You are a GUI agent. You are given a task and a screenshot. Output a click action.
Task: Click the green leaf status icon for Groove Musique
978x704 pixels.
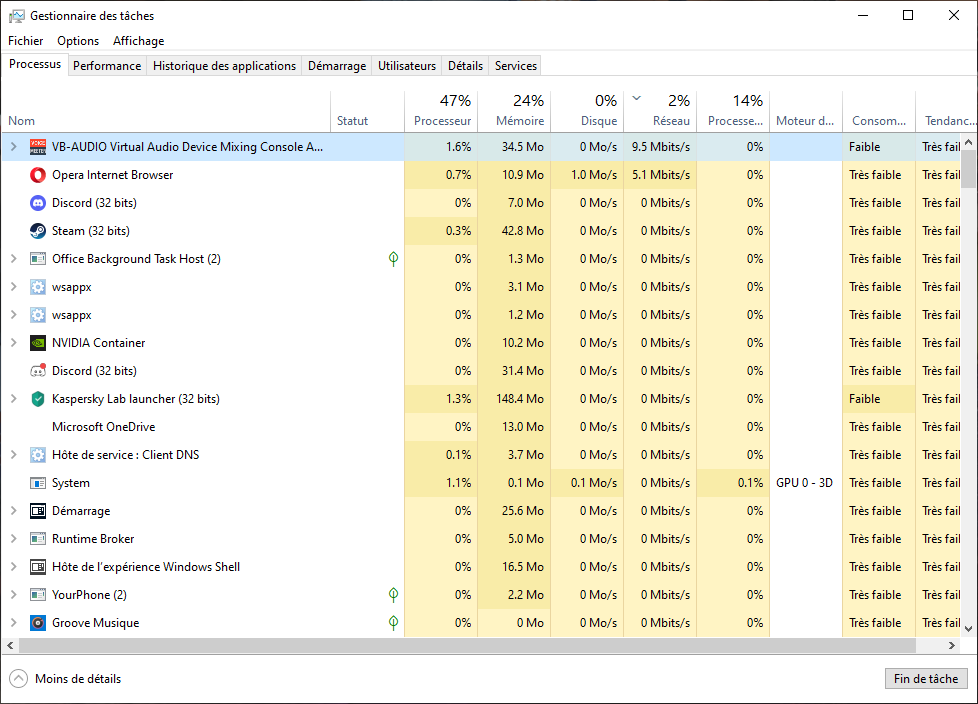pos(394,623)
